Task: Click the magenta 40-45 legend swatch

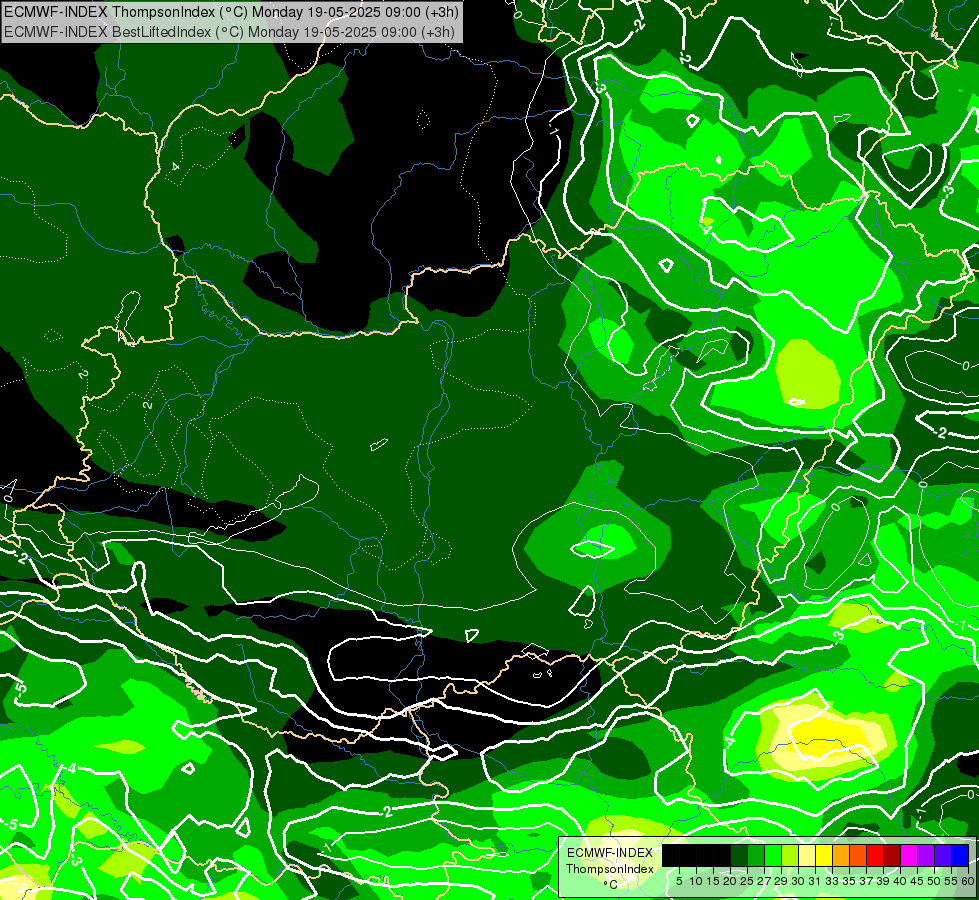Action: tap(909, 855)
